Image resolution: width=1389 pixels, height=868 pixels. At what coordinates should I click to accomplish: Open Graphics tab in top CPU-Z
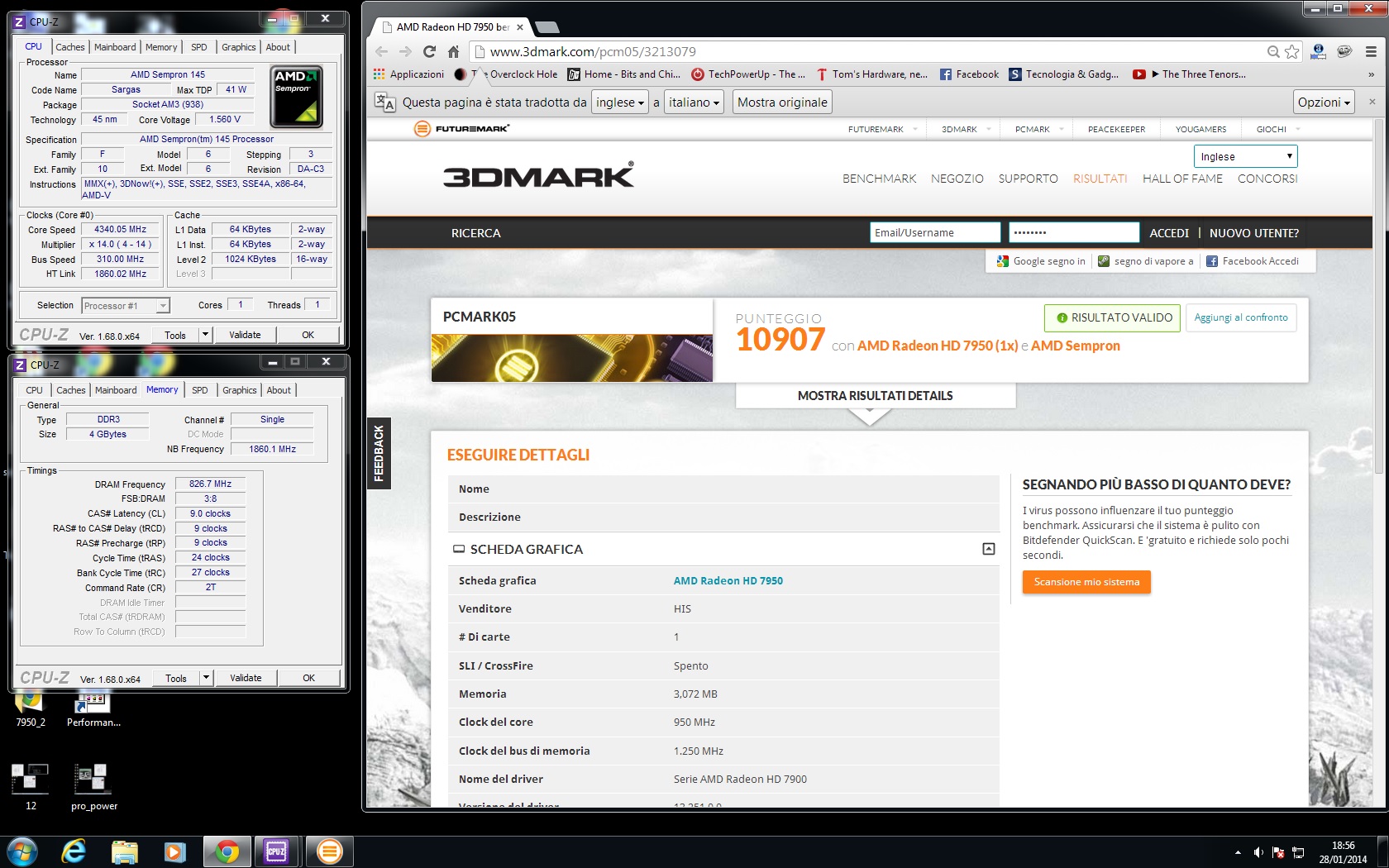tap(239, 47)
